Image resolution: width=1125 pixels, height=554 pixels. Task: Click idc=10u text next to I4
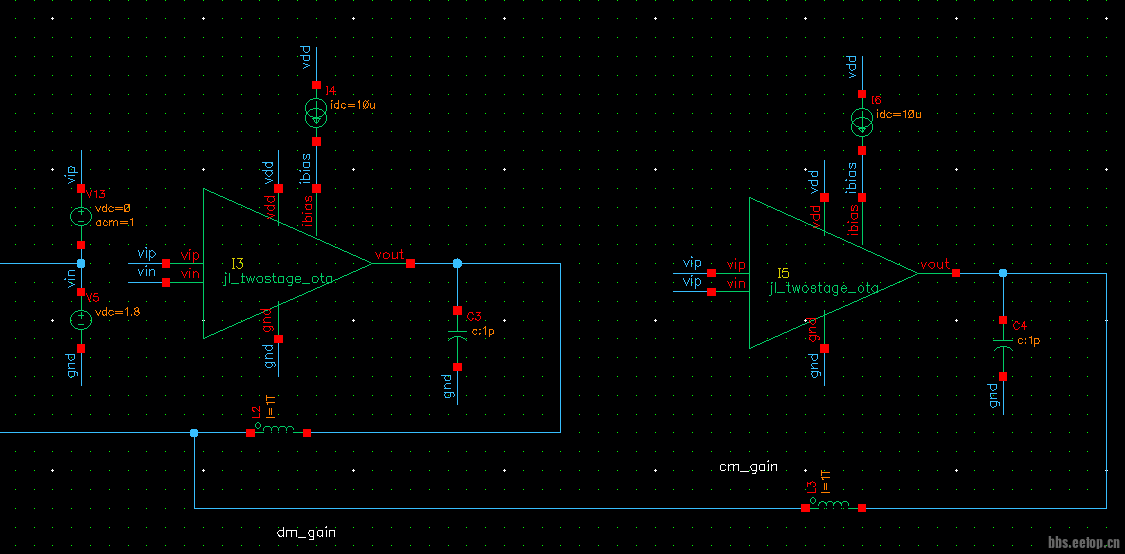click(353, 105)
